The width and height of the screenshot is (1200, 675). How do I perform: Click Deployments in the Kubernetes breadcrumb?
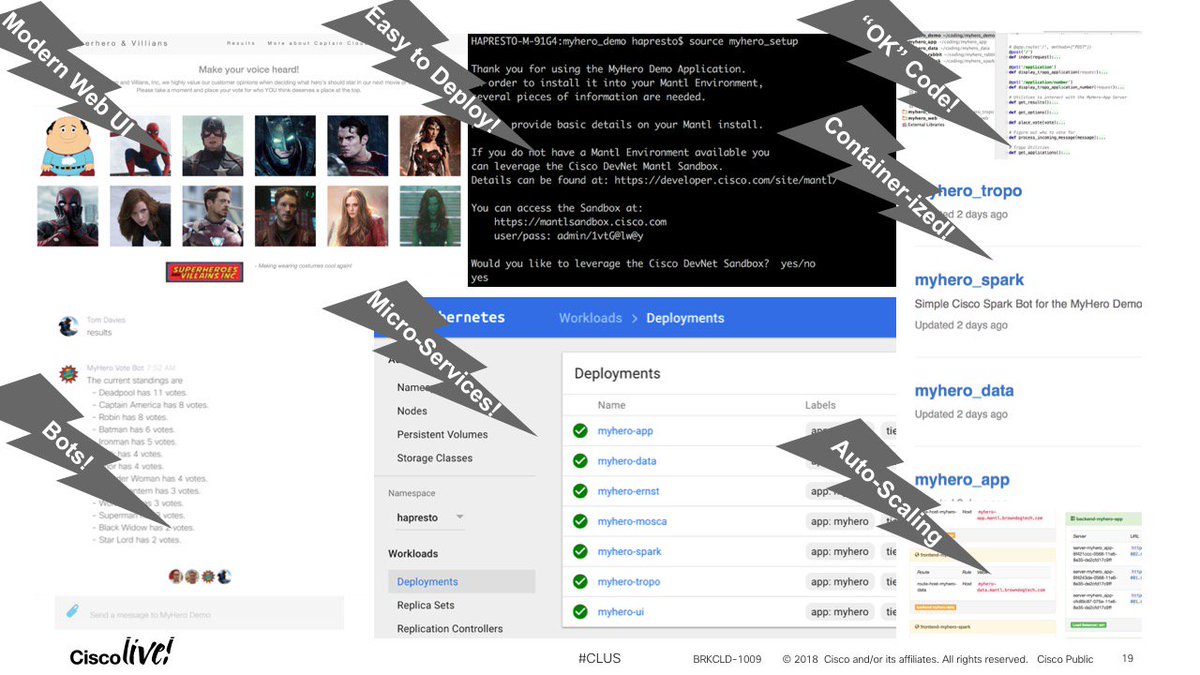coord(685,318)
